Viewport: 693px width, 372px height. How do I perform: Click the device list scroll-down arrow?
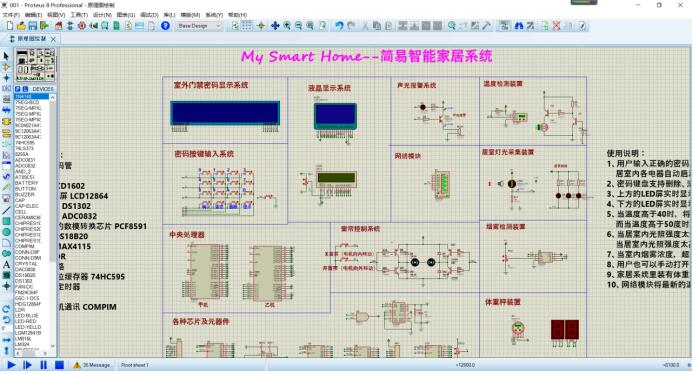pyautogui.click(x=53, y=346)
